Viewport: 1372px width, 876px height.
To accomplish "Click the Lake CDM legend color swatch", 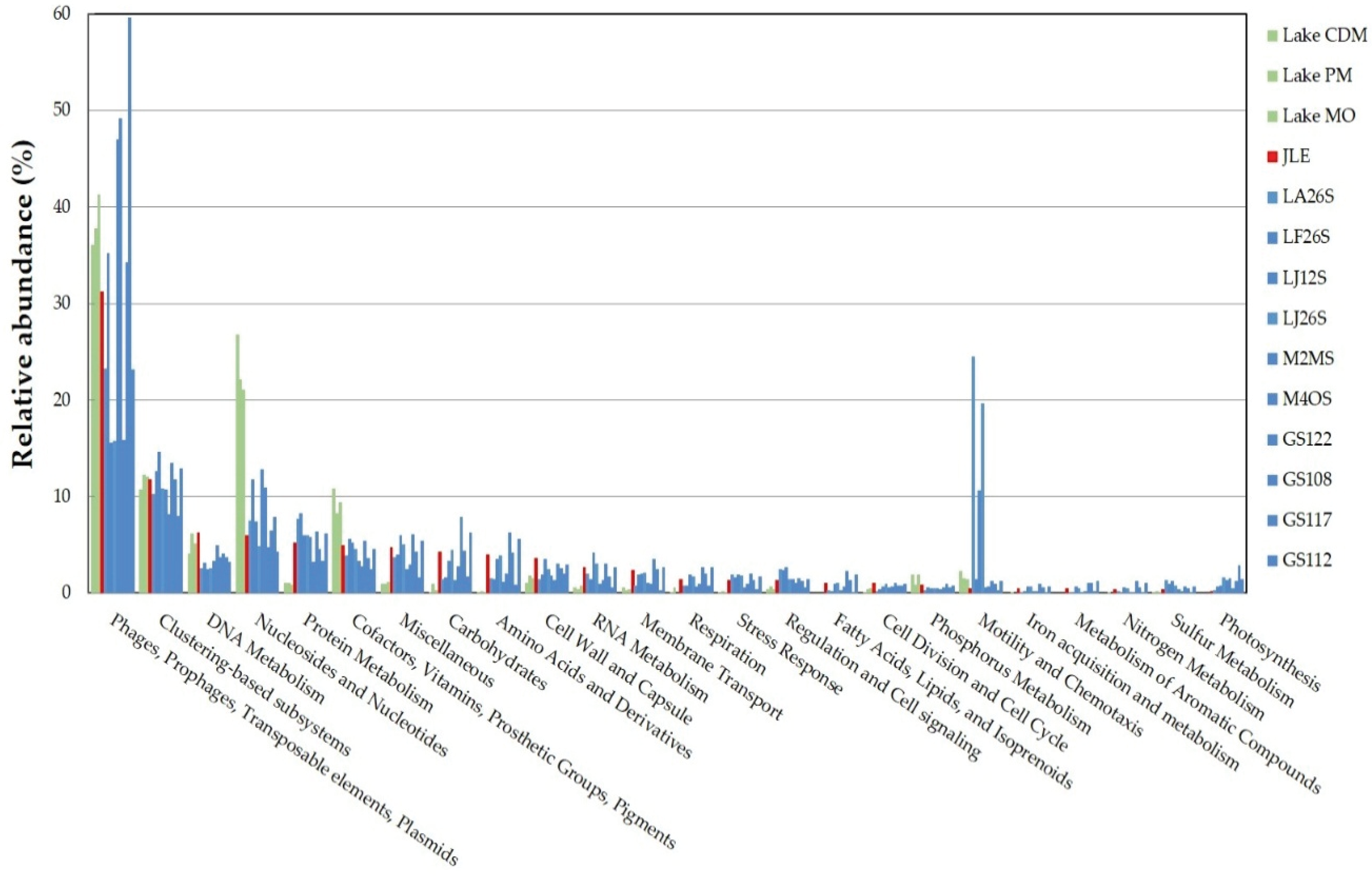I will [1272, 35].
